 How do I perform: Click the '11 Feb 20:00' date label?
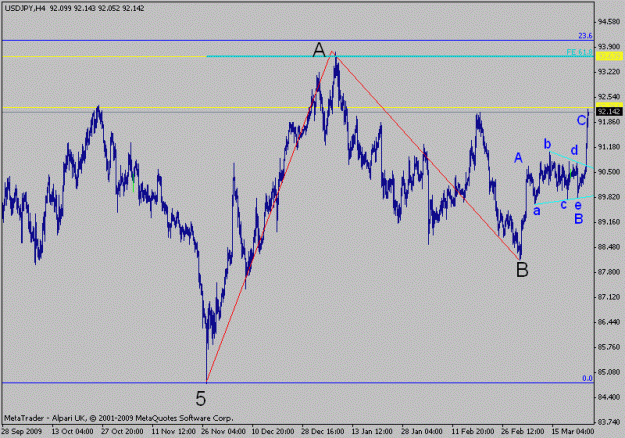point(472,431)
